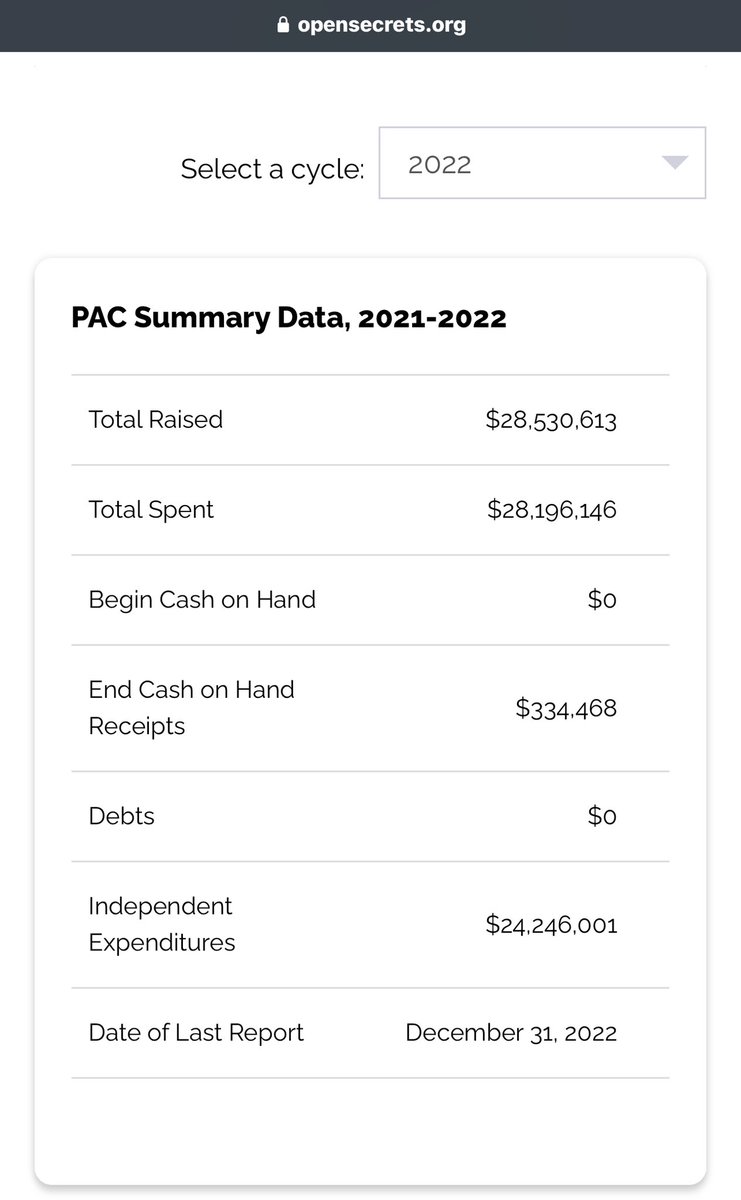Click the $0 value in the Debts row
This screenshot has height=1200, width=741.
[x=602, y=816]
